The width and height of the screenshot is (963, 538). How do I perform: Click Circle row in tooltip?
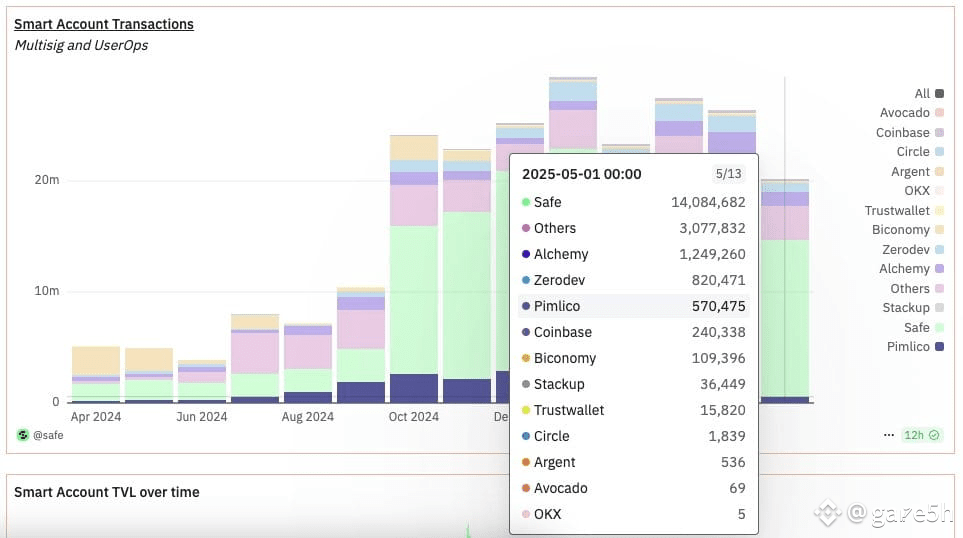point(633,436)
